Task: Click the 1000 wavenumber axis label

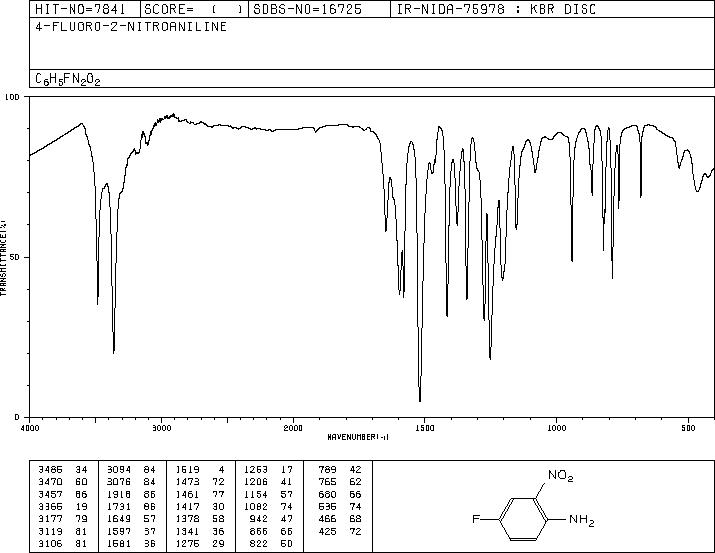Action: coord(556,428)
